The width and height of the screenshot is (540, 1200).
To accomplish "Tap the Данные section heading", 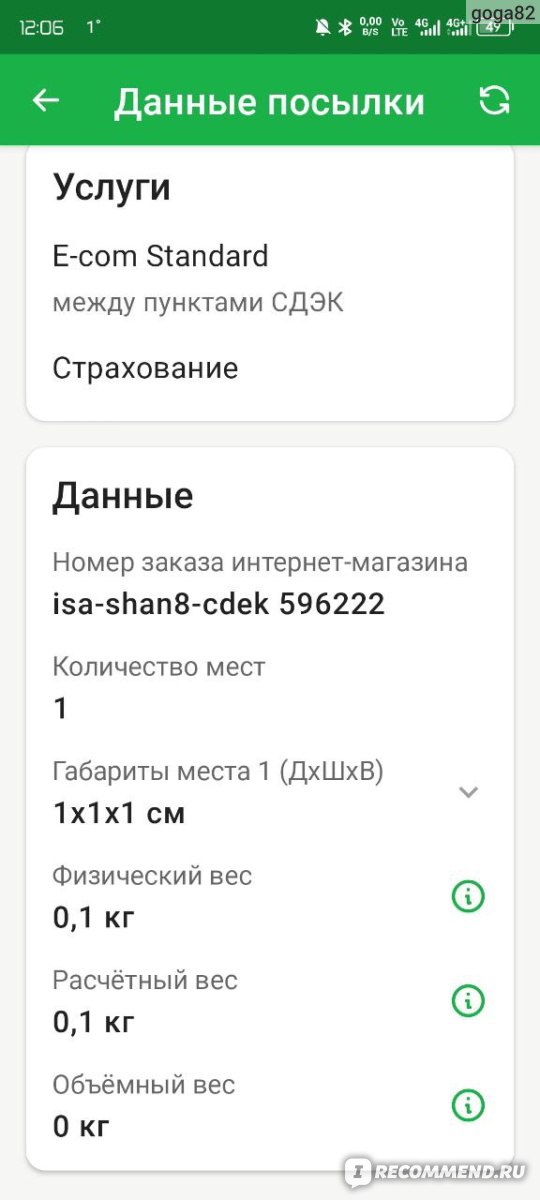I will (x=122, y=495).
